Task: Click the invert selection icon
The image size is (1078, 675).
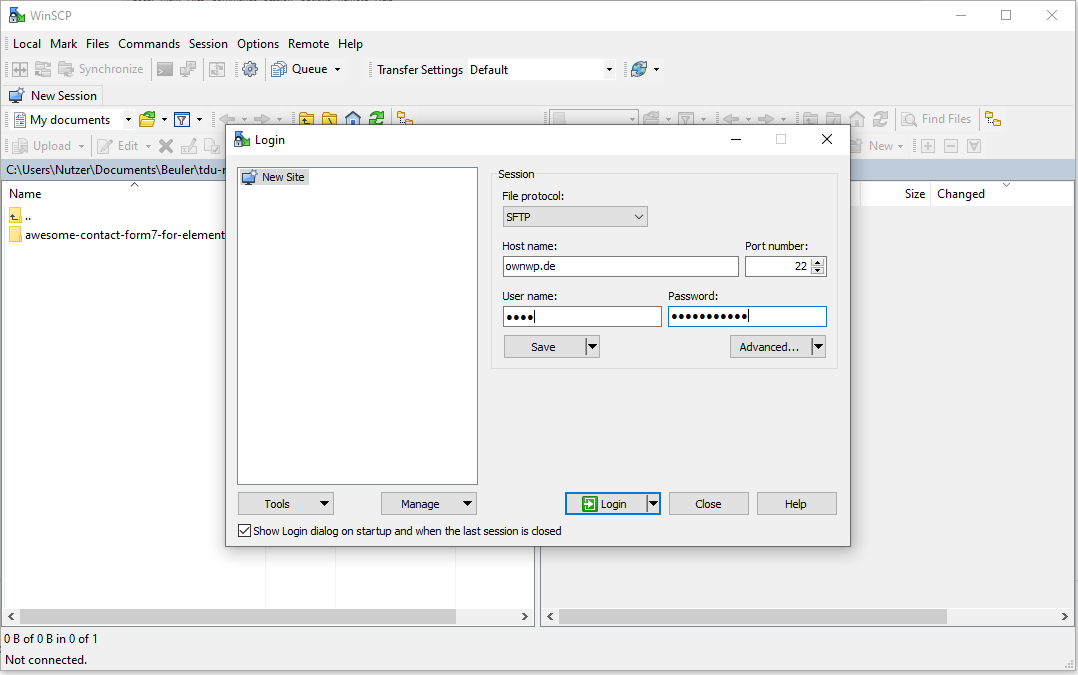Action: coord(974,146)
